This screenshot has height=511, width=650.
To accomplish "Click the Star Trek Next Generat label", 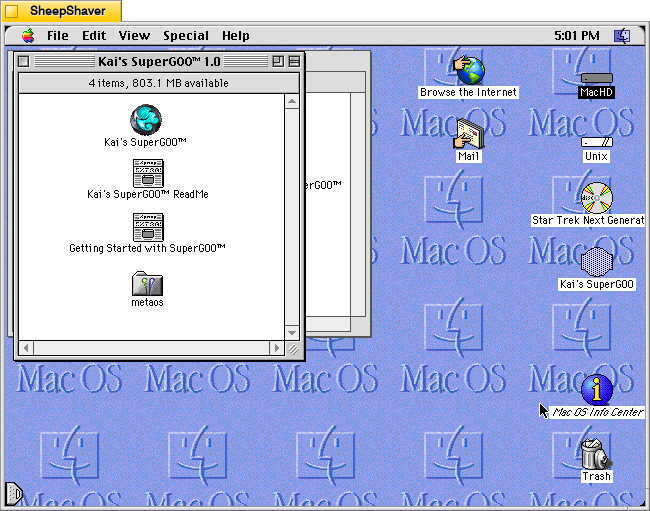I will (588, 220).
